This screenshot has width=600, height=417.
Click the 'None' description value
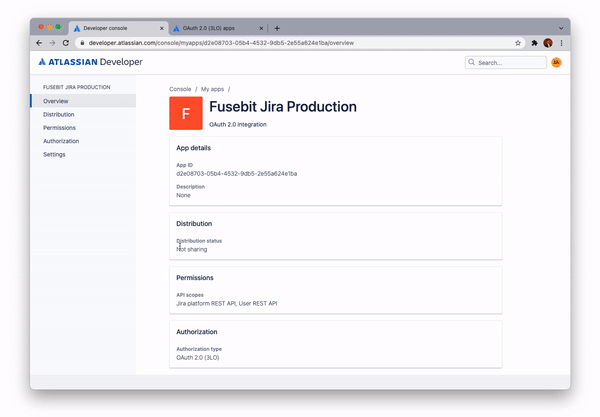(183, 195)
